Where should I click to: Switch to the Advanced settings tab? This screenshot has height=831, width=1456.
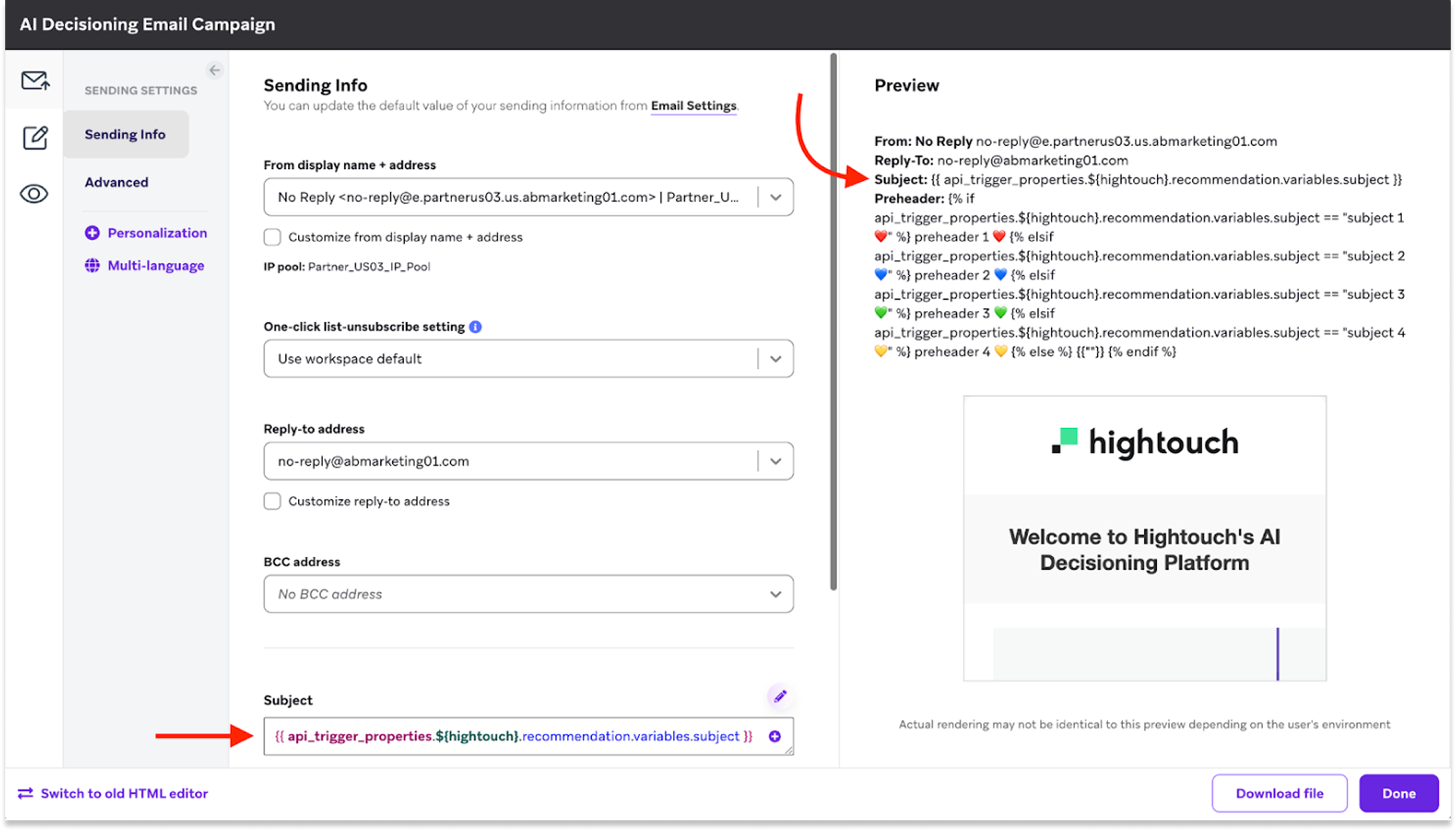point(116,182)
